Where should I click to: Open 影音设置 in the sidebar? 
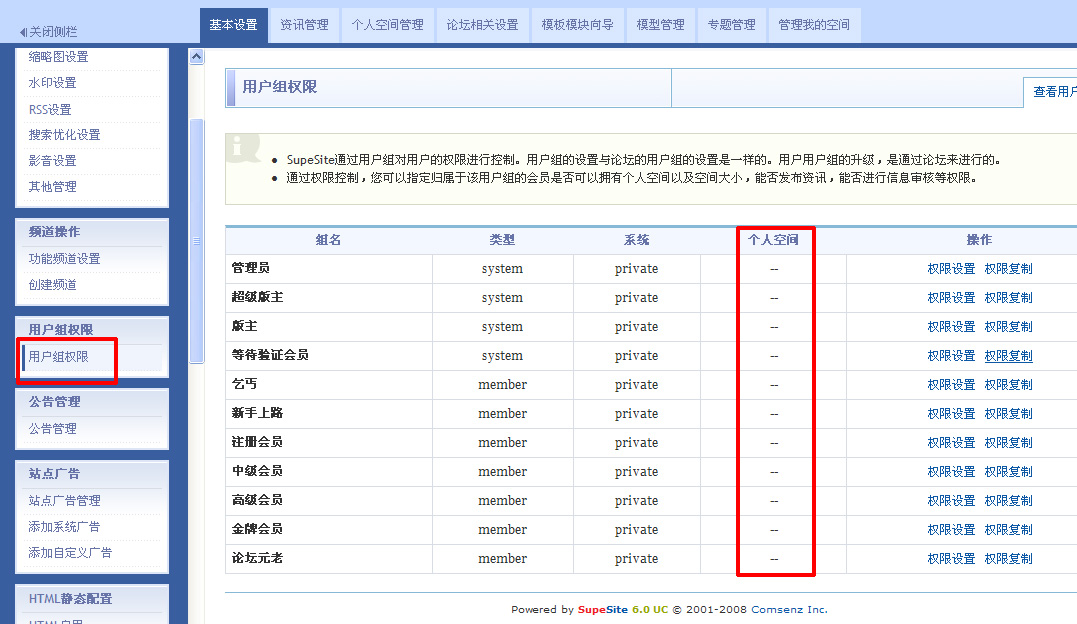click(52, 161)
